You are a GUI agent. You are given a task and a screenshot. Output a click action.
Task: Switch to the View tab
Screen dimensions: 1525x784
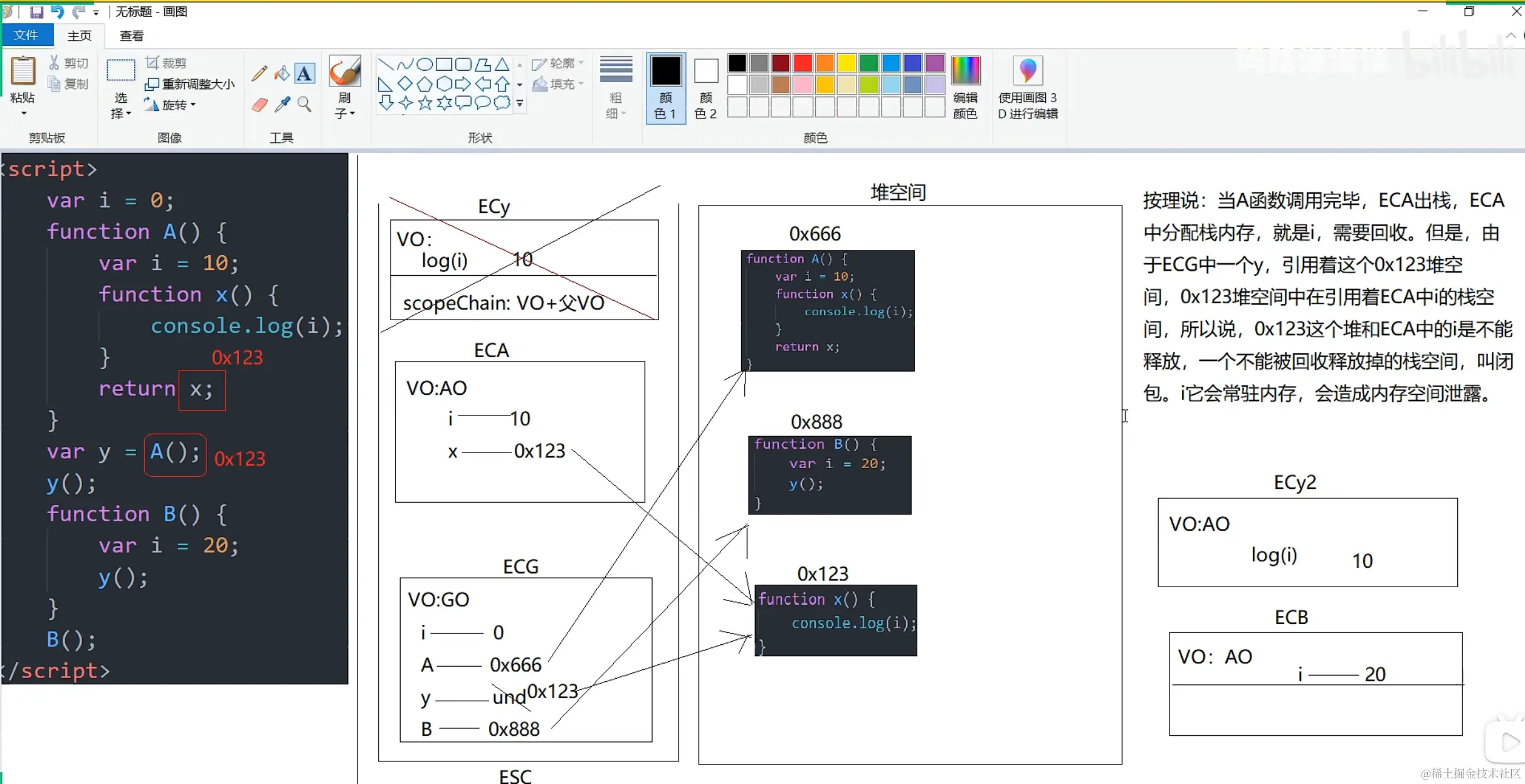coord(132,36)
